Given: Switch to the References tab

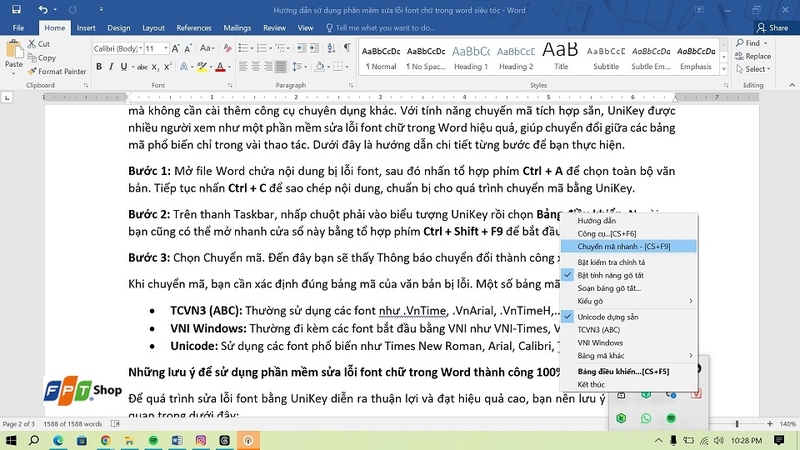Looking at the screenshot, I should tap(194, 28).
